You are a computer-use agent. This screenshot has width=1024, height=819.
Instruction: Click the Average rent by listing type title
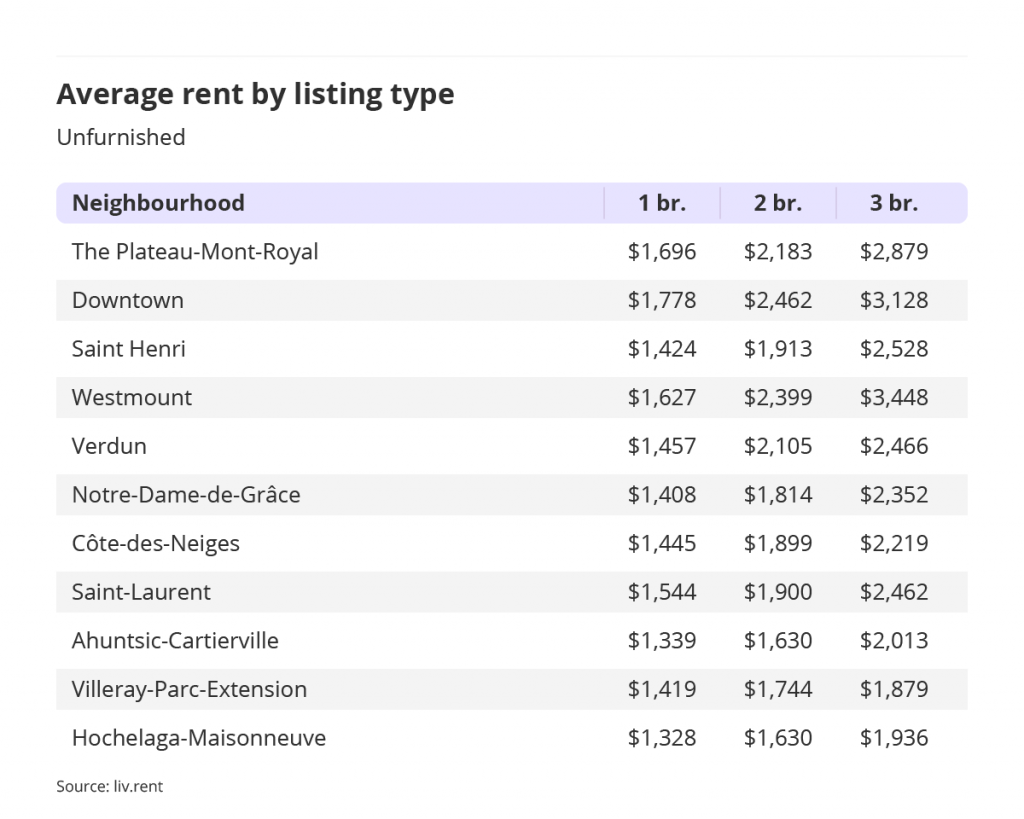click(255, 95)
